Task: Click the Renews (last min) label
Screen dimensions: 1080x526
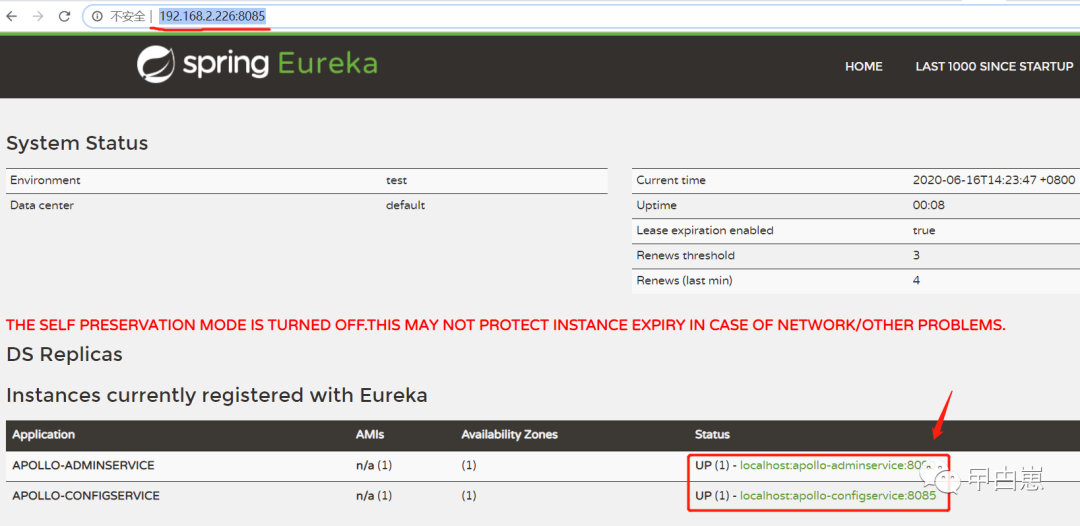Action: pos(684,280)
